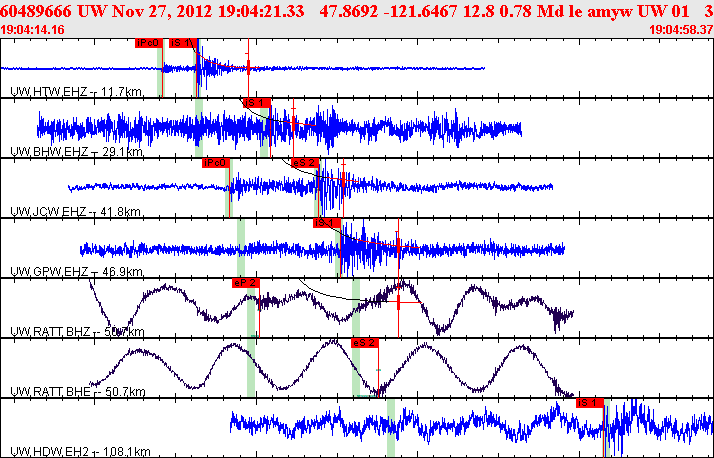Click the eS 2 pick flag on JCW trace
The width and height of the screenshot is (714, 458).
pos(305,163)
